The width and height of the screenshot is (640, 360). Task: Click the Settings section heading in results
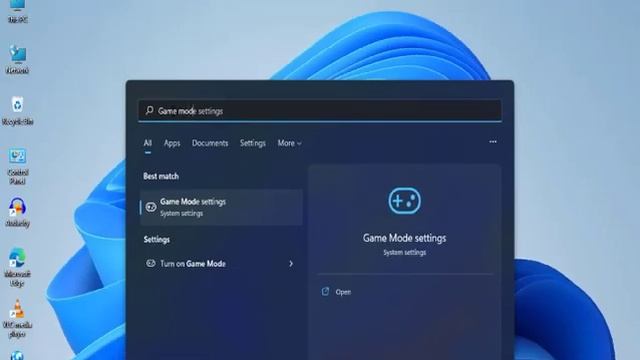point(156,240)
